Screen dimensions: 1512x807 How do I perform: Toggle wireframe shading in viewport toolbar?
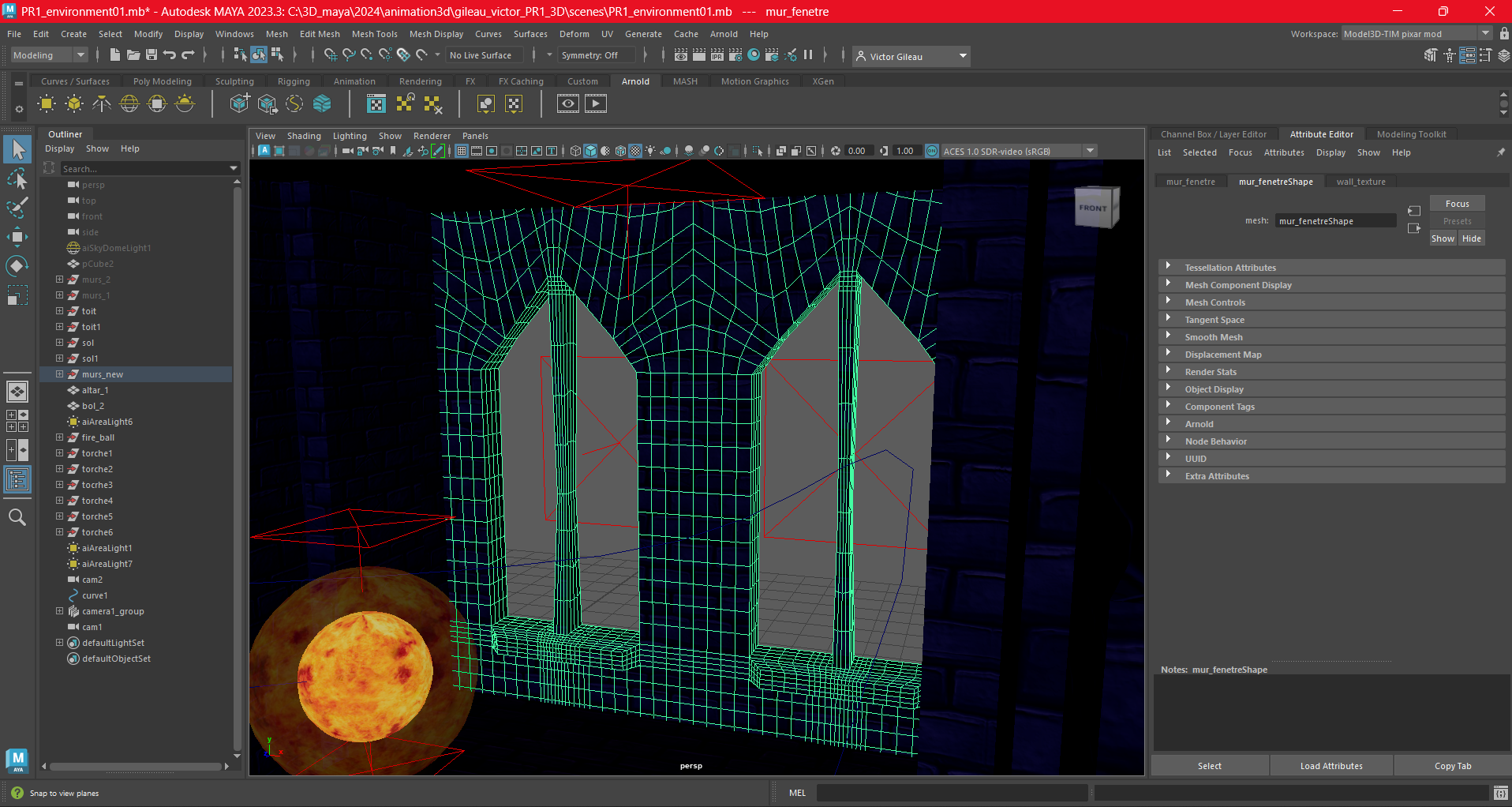[575, 151]
